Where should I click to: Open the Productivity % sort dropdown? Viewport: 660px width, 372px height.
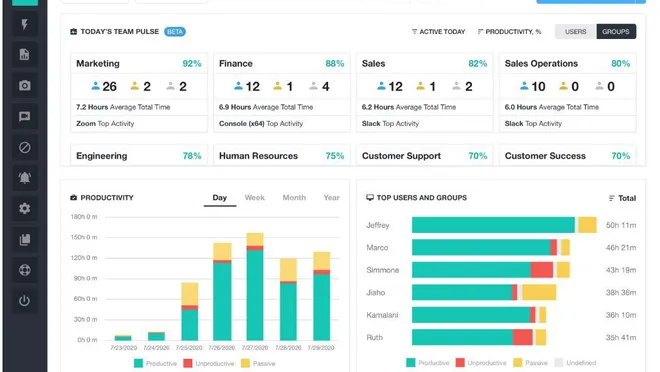[x=509, y=32]
